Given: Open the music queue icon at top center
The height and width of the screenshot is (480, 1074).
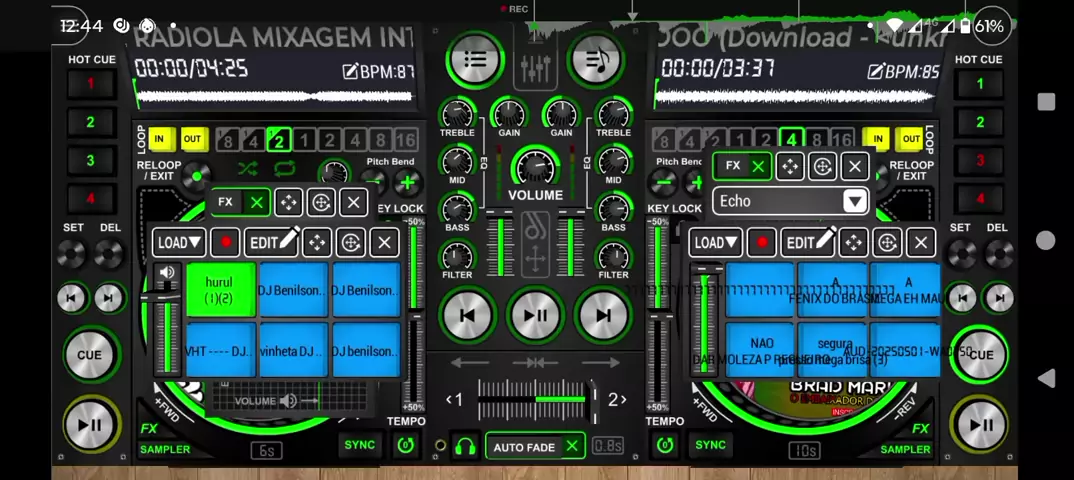Looking at the screenshot, I should click(596, 60).
